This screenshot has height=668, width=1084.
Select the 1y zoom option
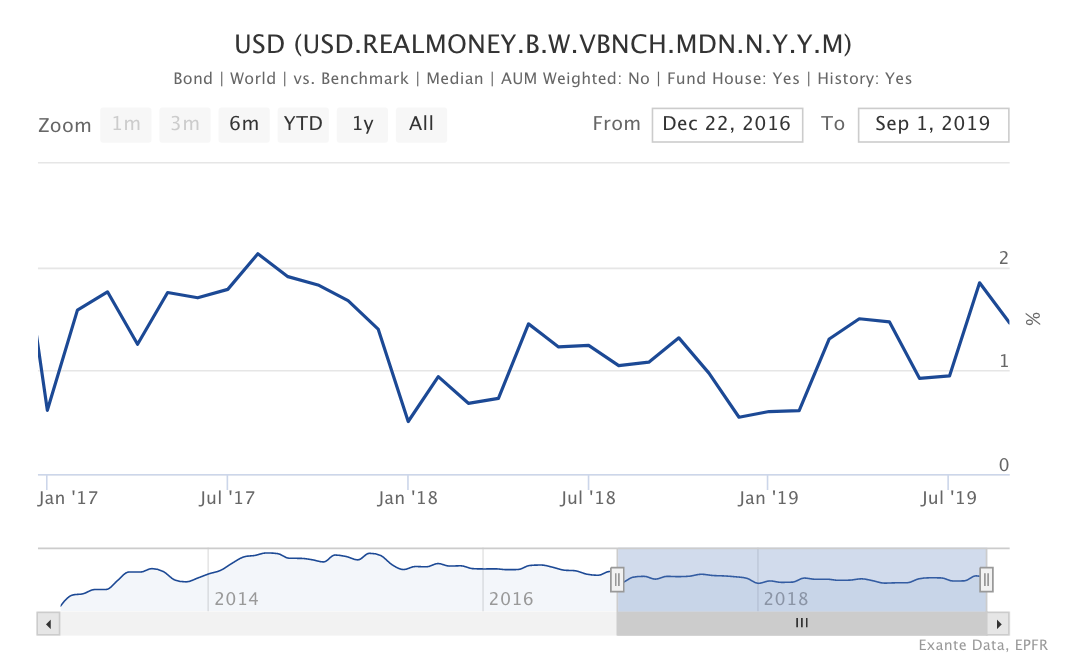point(362,124)
